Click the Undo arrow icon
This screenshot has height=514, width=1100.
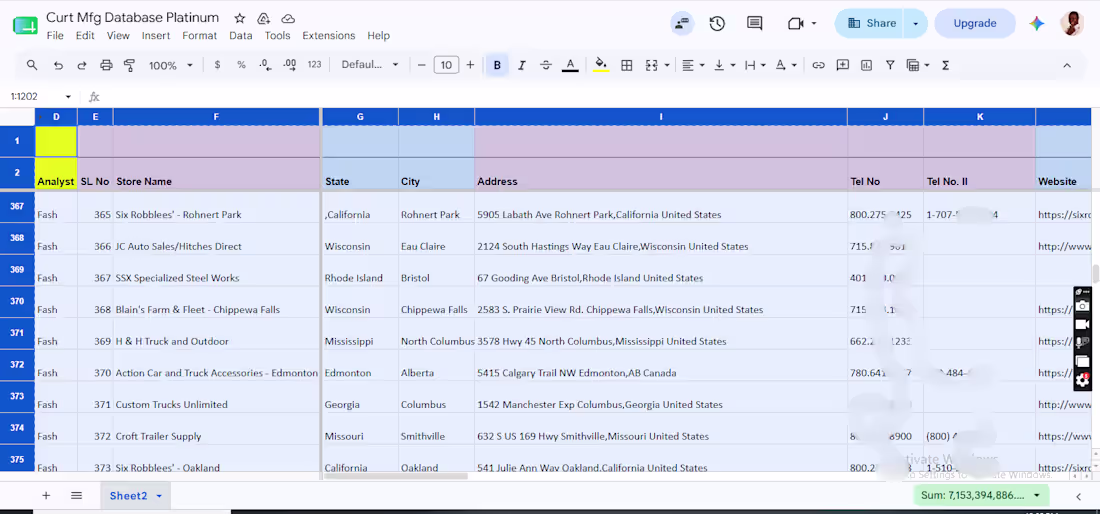pos(58,65)
